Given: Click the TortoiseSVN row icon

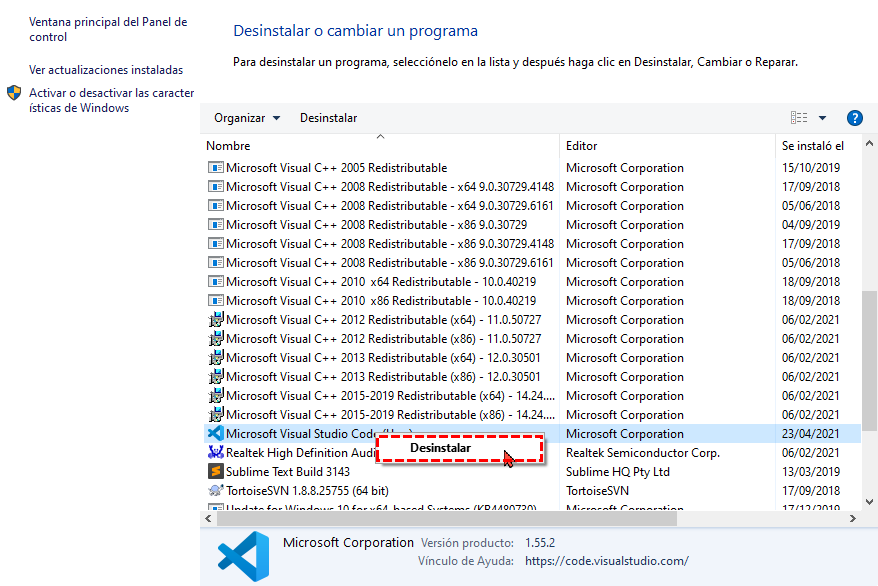Looking at the screenshot, I should 216,490.
